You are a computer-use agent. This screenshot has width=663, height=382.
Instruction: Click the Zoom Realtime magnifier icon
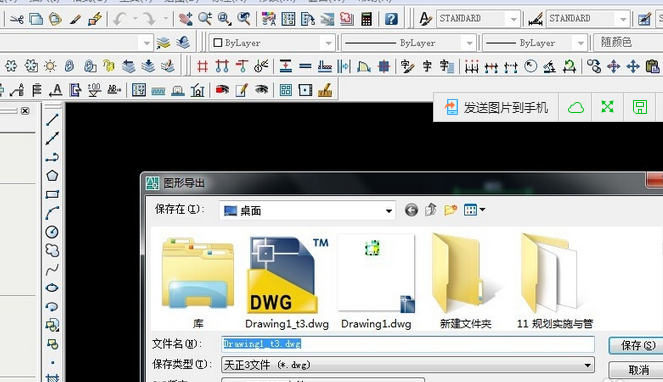click(x=205, y=19)
